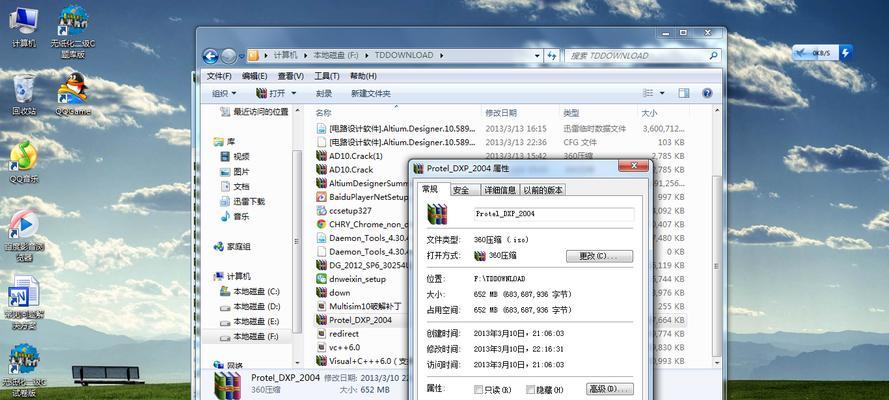Open recent pages dropdown beside forward arrow
This screenshot has height=400, width=889.
(242, 56)
